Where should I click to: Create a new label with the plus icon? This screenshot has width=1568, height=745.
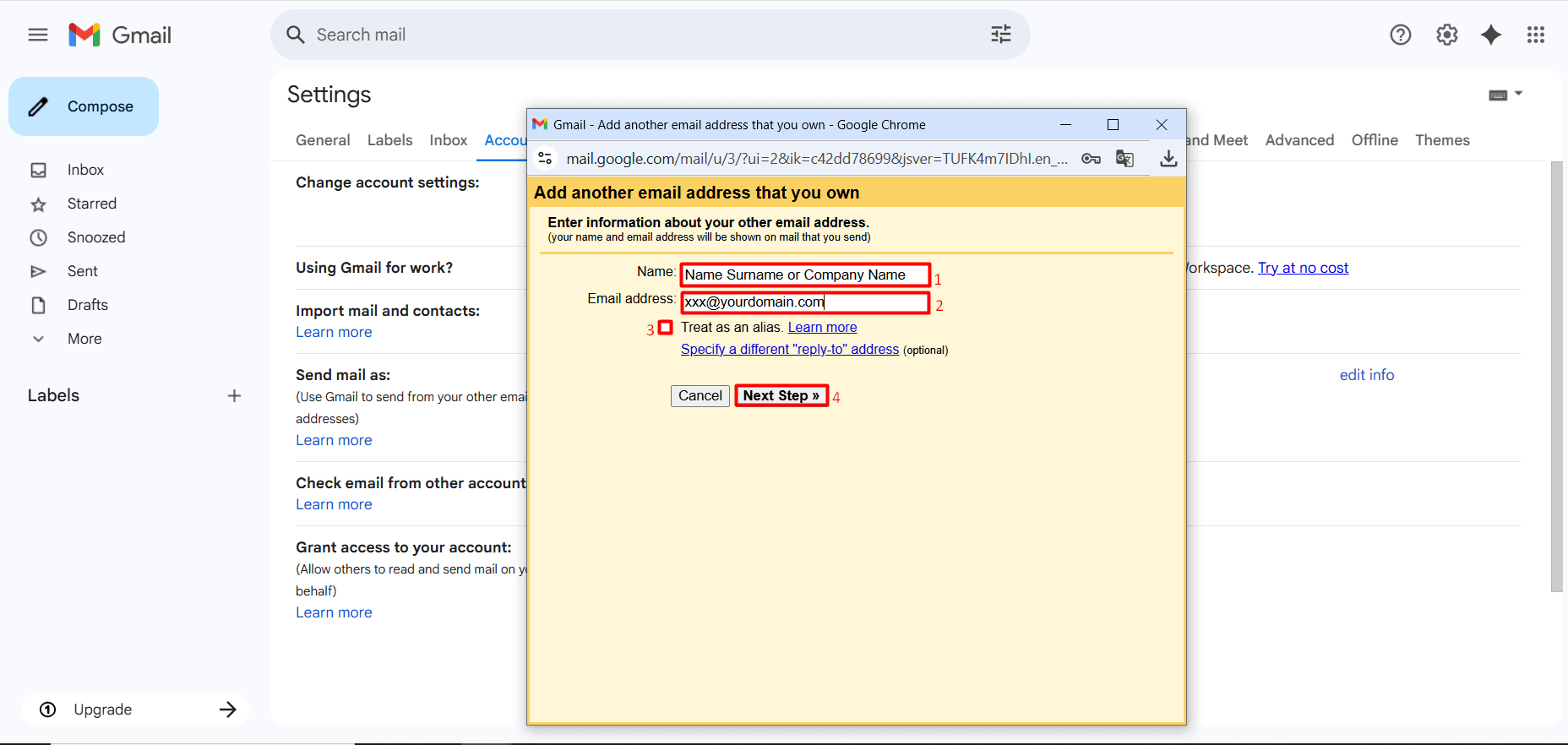click(x=235, y=395)
